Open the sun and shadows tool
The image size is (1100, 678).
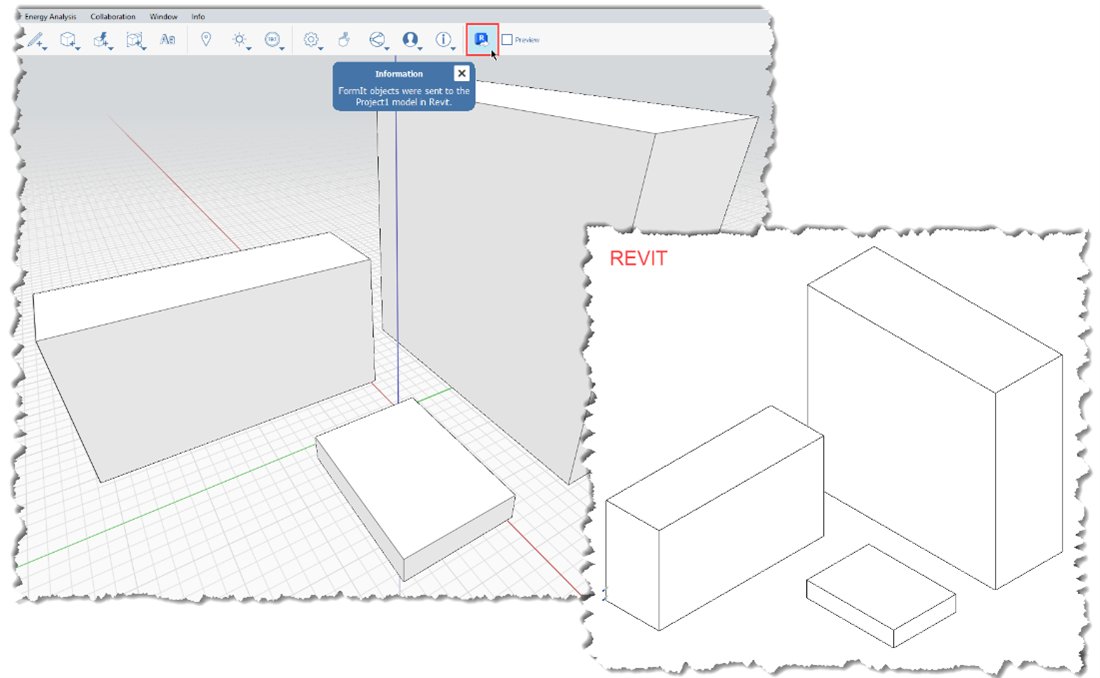pos(238,38)
